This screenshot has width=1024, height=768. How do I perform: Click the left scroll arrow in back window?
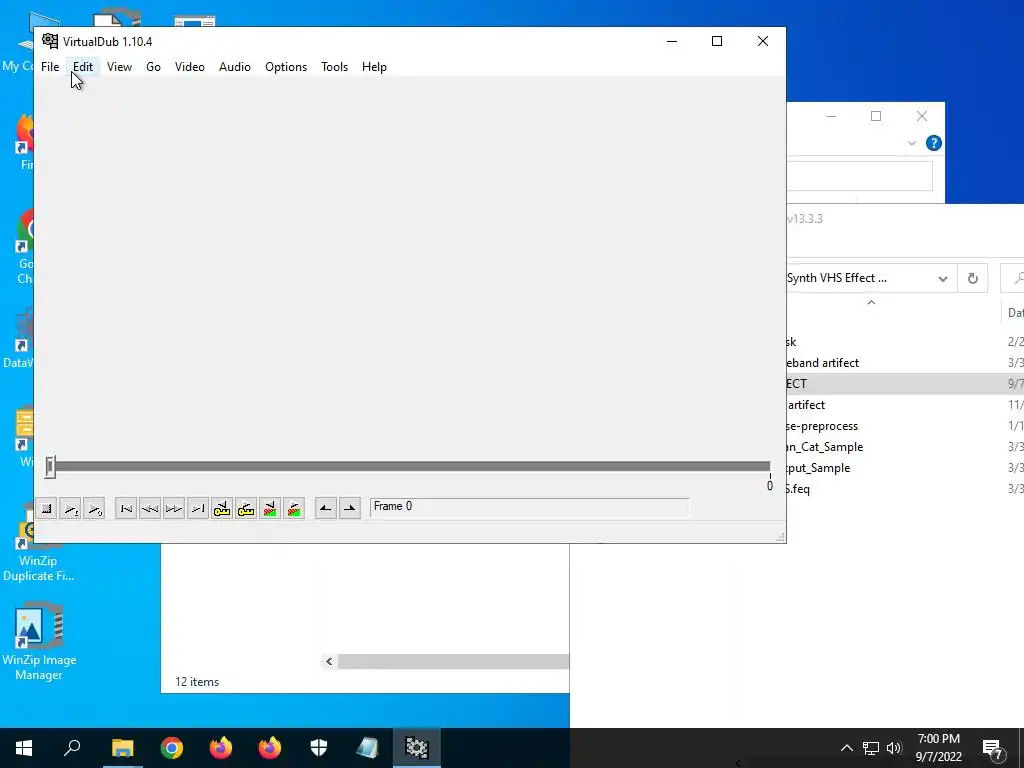329,662
